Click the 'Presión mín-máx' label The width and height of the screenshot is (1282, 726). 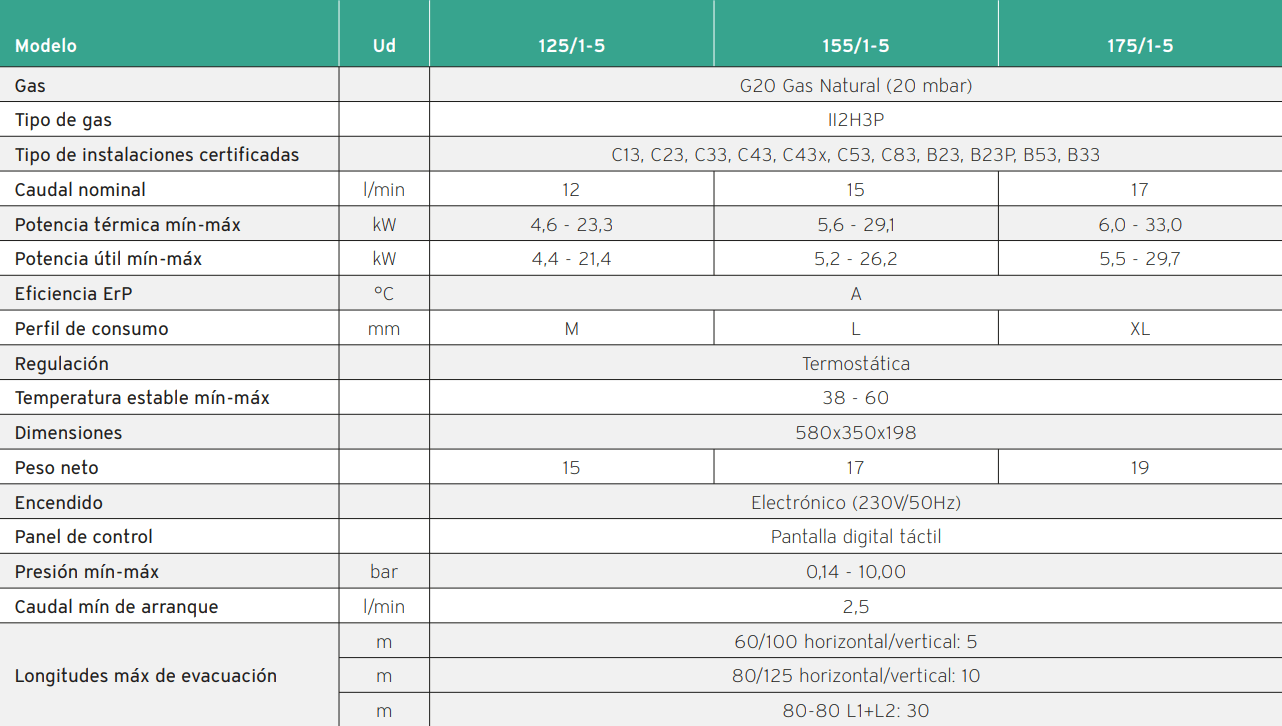(87, 572)
